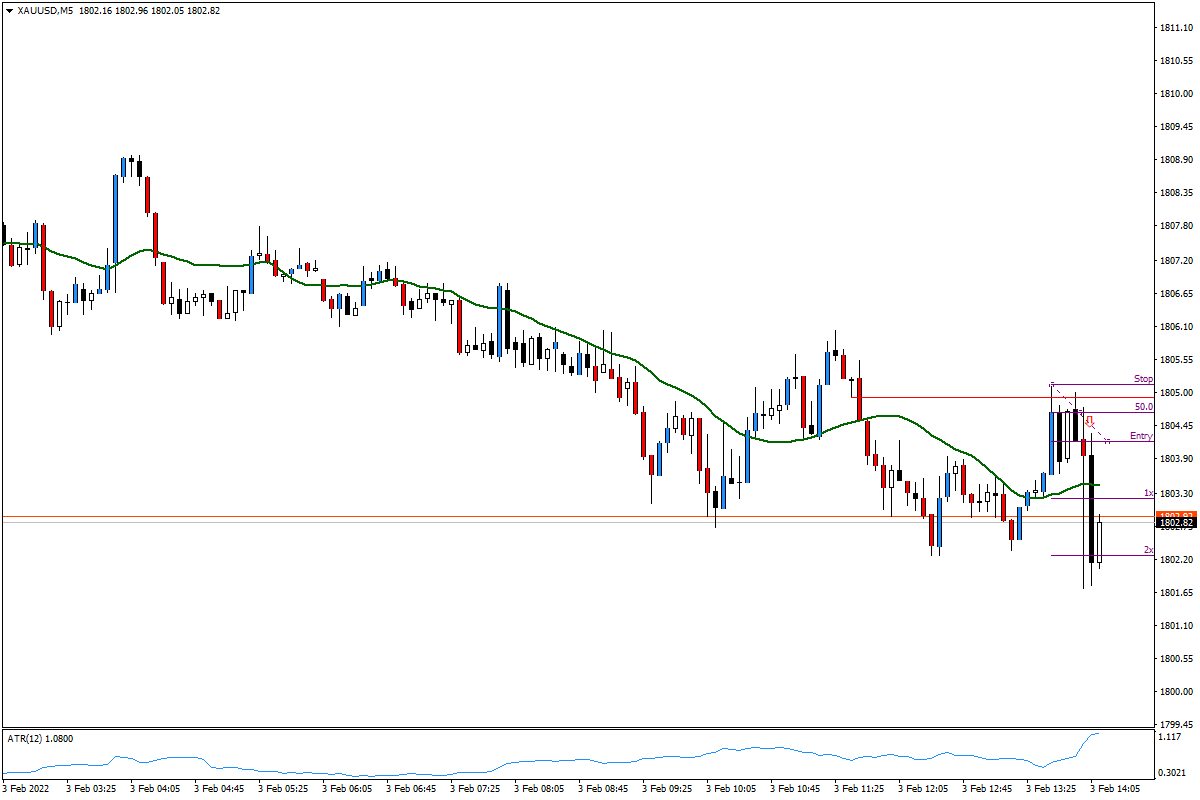Click the 1805.00 price axis label
This screenshot has width=1200, height=800.
(x=1176, y=393)
